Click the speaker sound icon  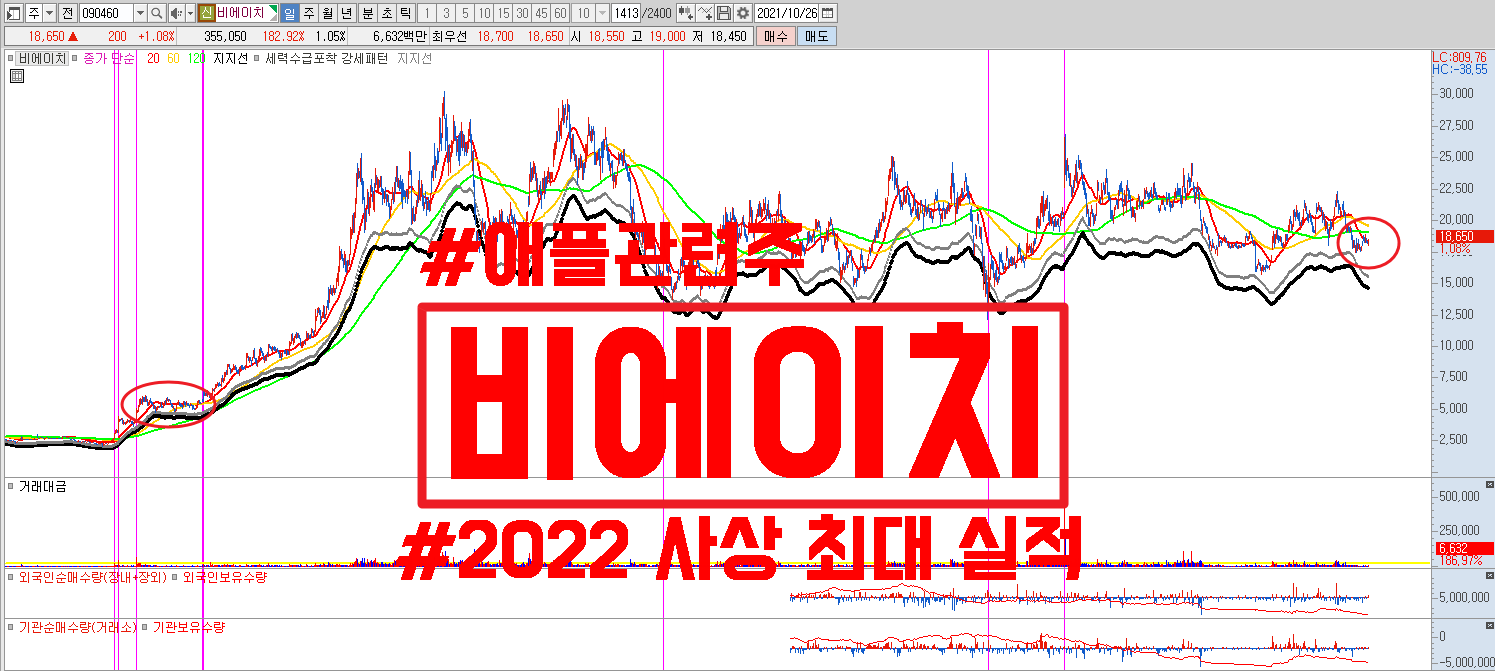point(175,13)
